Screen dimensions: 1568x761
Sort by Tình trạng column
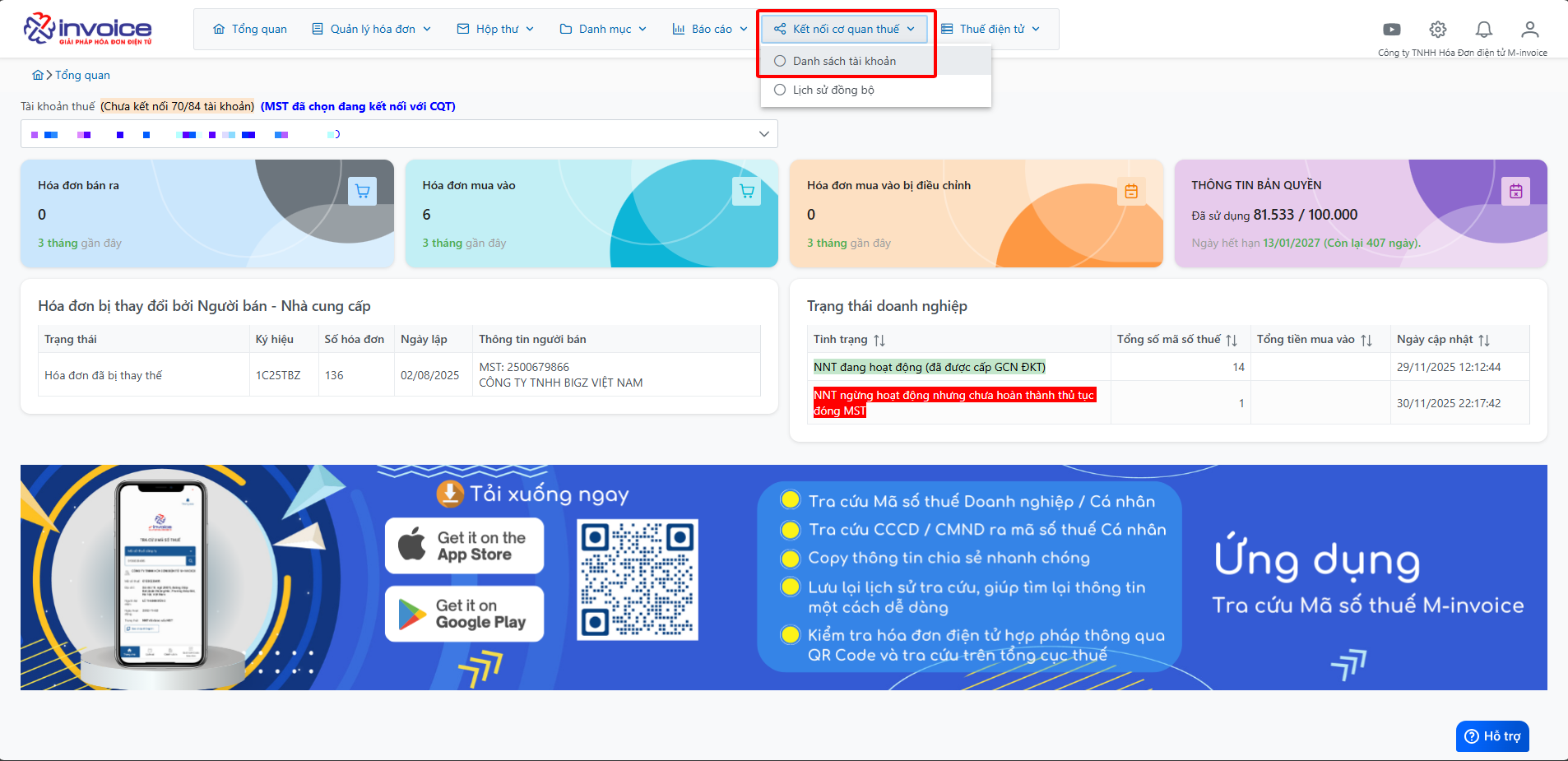pos(879,340)
